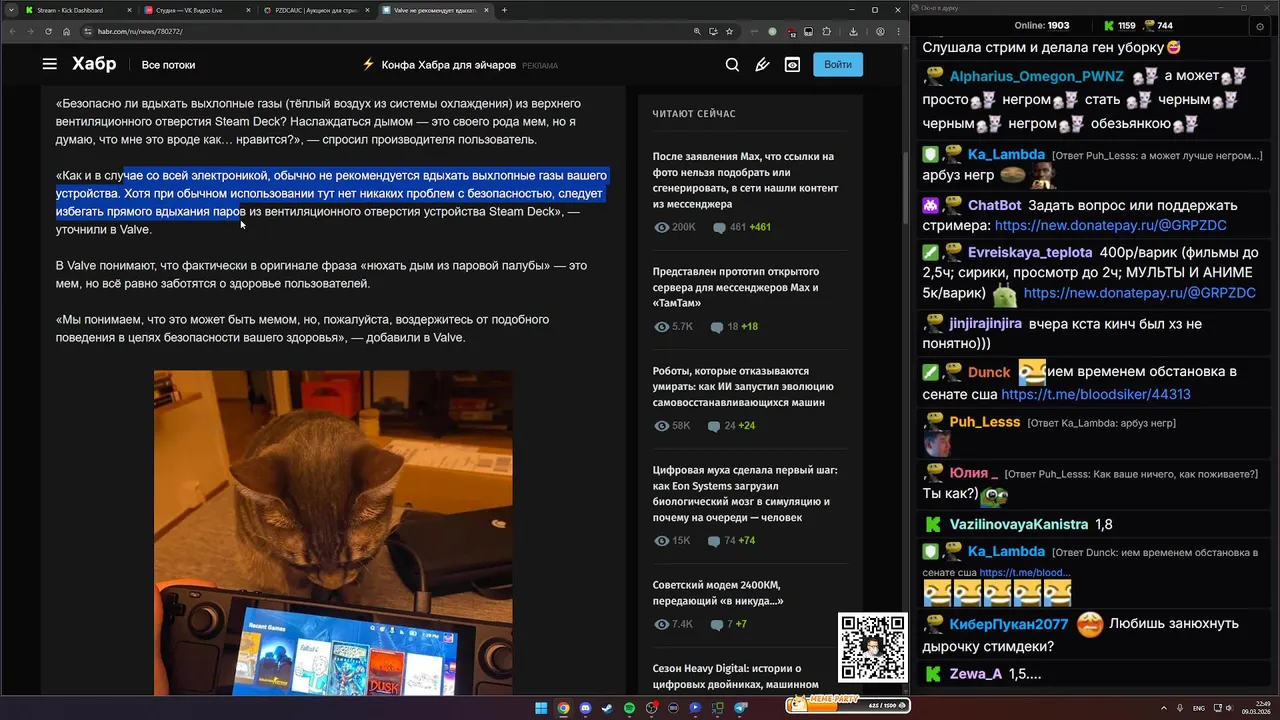
Task: Click the MEME PARTY progress bar widget
Action: [848, 705]
